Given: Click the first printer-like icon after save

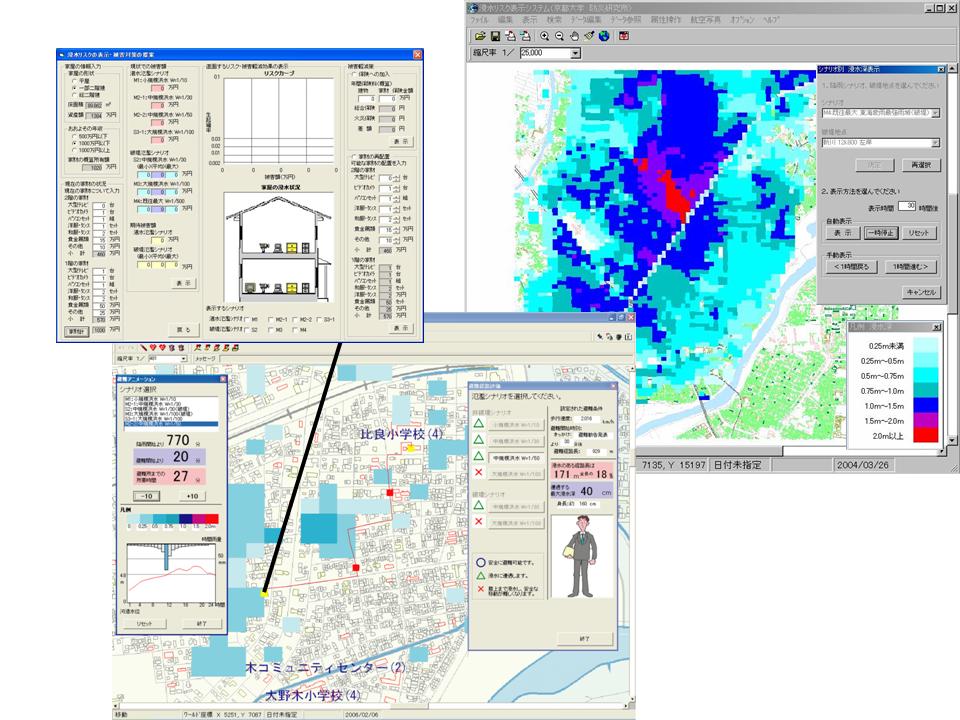Looking at the screenshot, I should (x=511, y=36).
